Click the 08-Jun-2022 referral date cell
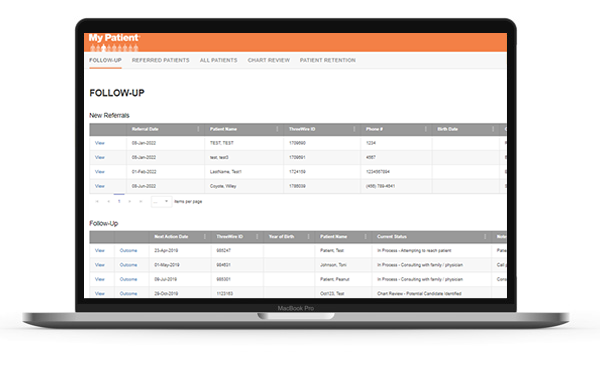Viewport: 600px width, 367px height. 165,186
